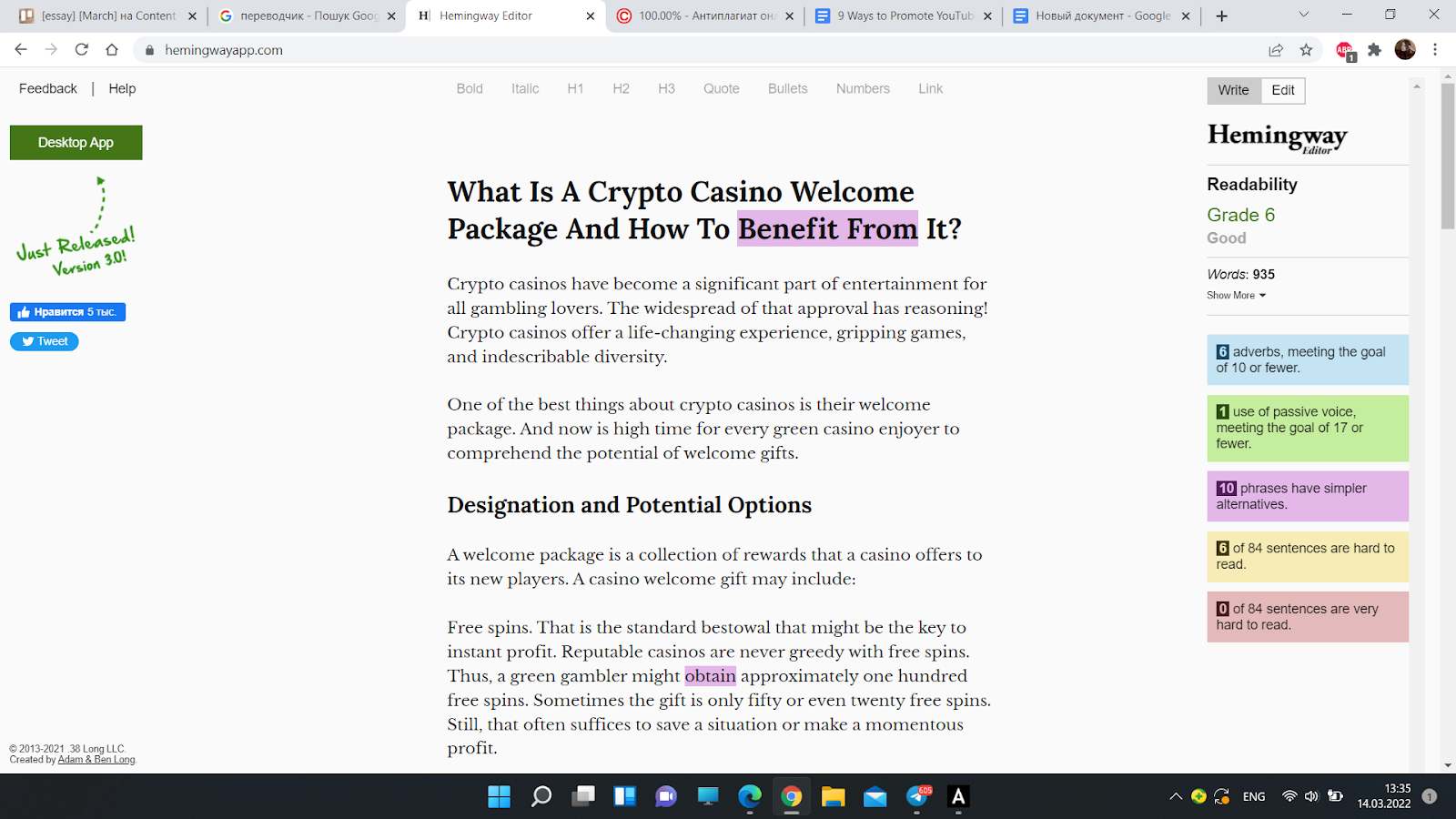Image resolution: width=1456 pixels, height=819 pixels.
Task: Switch to the [essay] [March] Content tab
Action: click(x=108, y=16)
